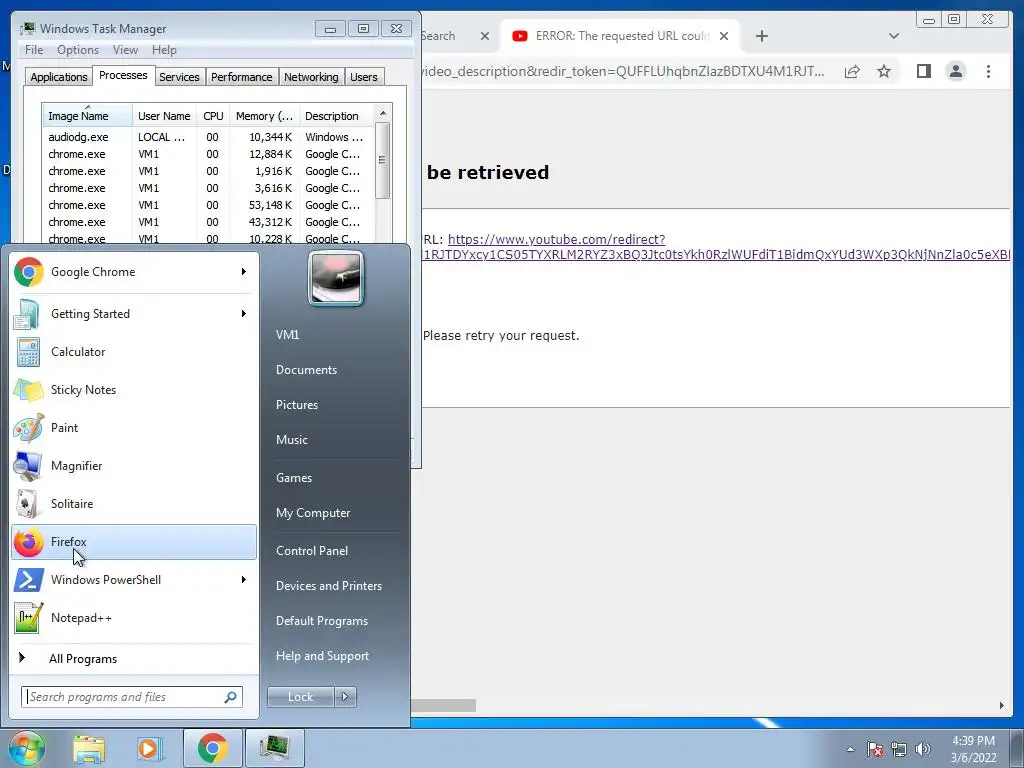Sort processes by Memory column
The image size is (1024, 768).
click(x=264, y=116)
